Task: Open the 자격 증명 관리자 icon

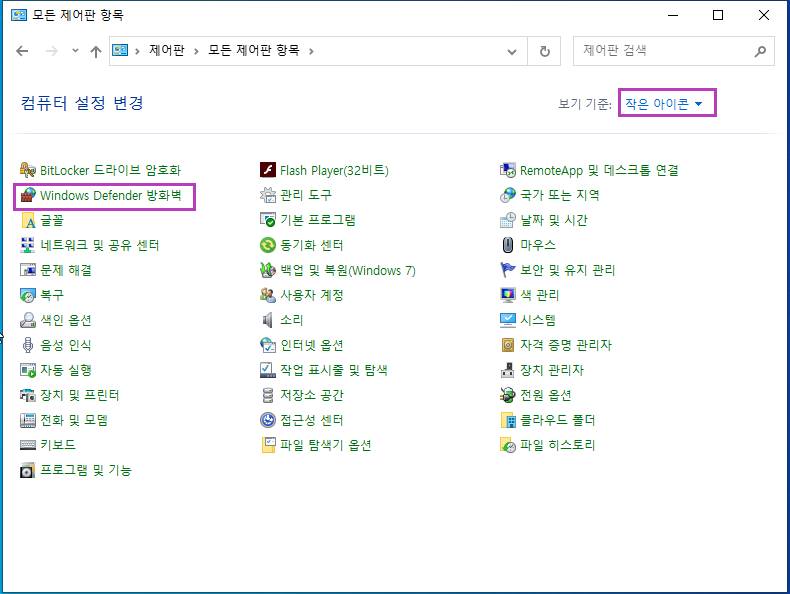Action: 508,345
